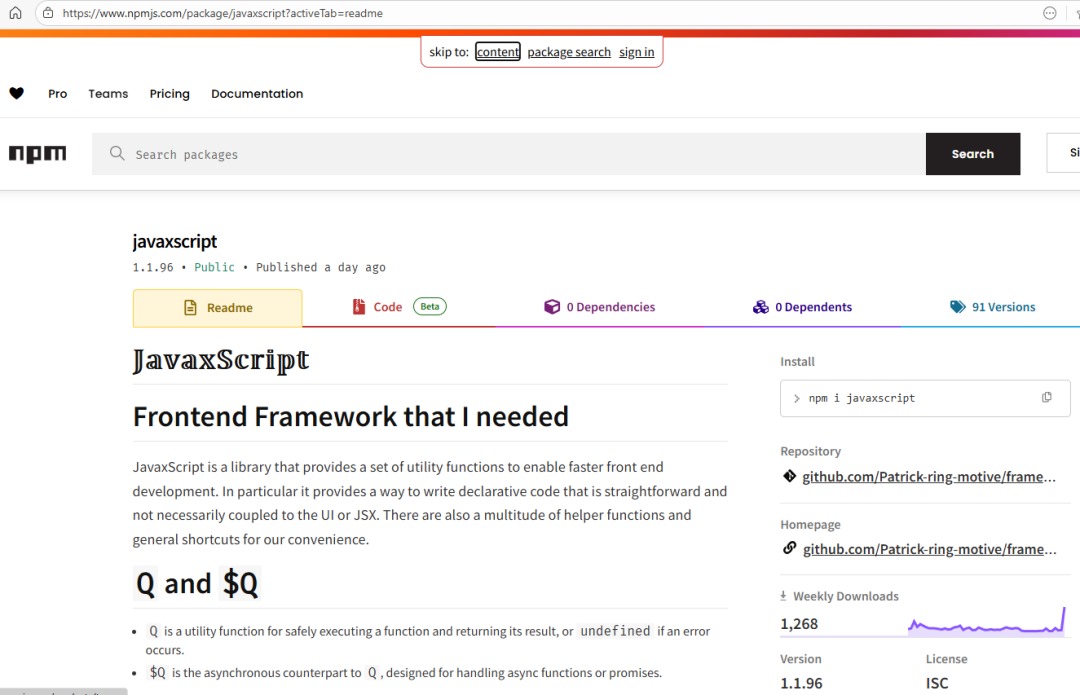The image size is (1080, 695).
Task: Skip to package search link
Action: [x=569, y=52]
